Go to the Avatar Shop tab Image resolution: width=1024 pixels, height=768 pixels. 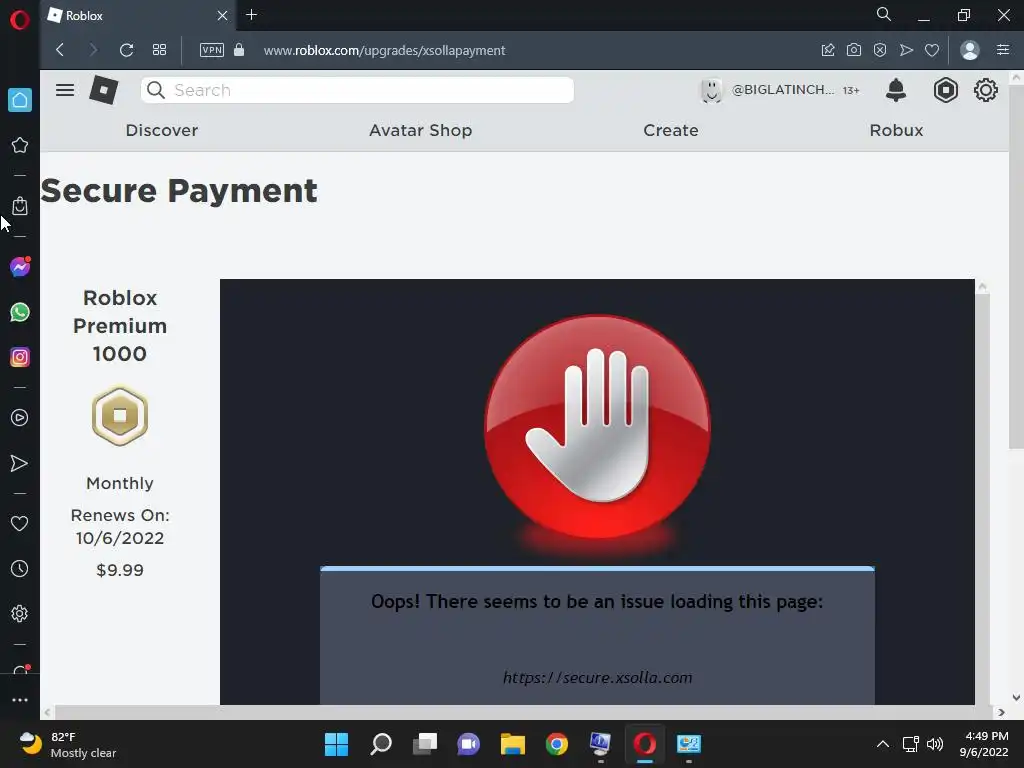(421, 130)
